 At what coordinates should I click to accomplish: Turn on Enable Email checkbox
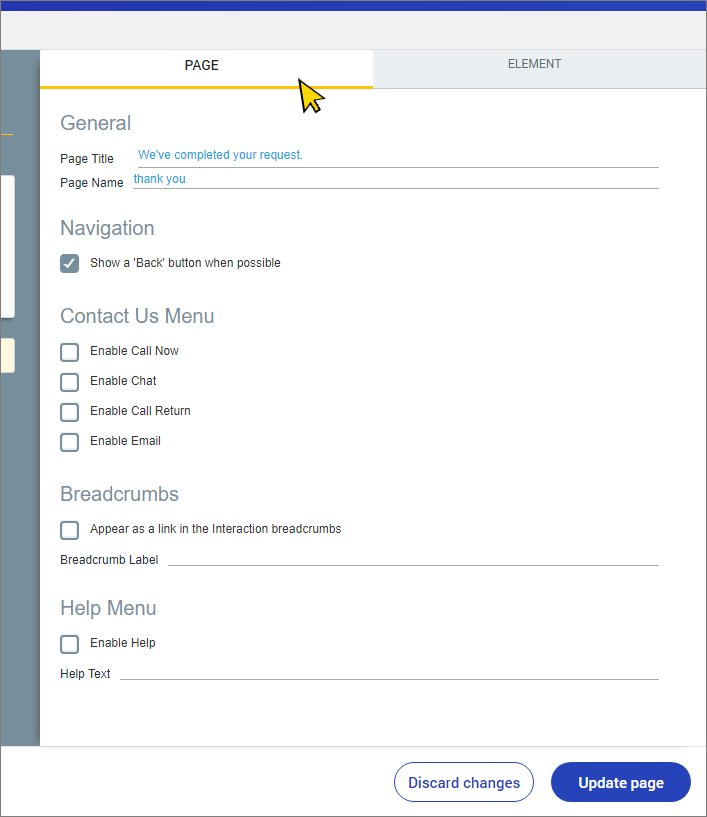(69, 442)
